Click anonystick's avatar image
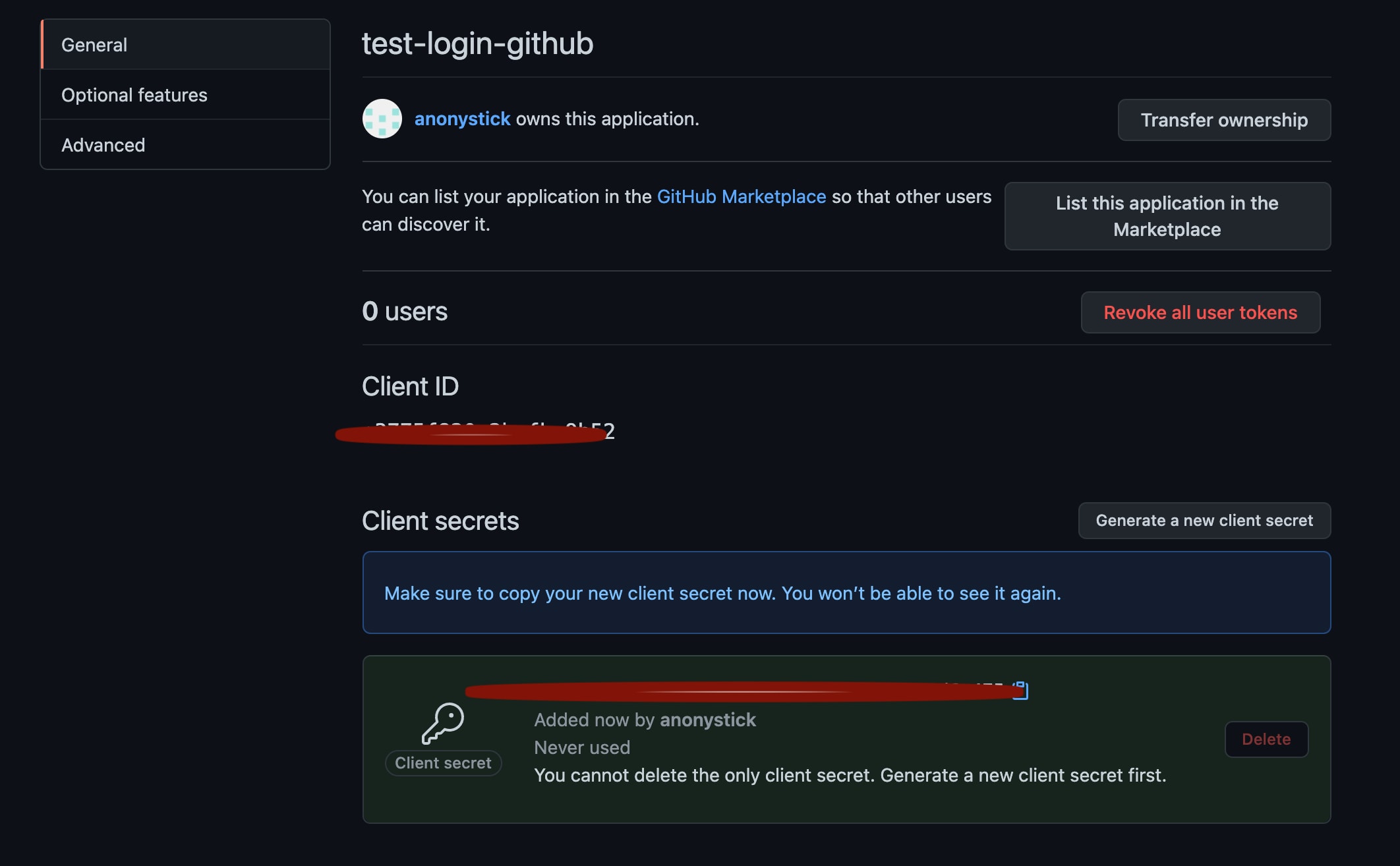The image size is (1400, 866). pos(382,119)
